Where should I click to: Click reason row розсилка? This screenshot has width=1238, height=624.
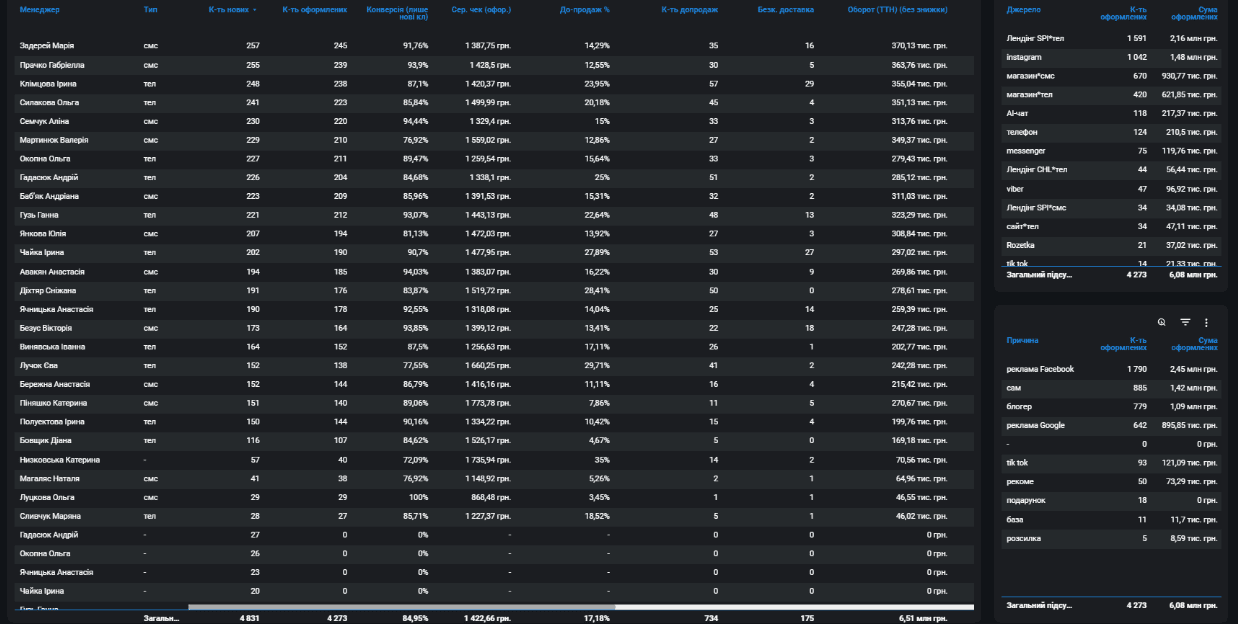pos(1112,539)
